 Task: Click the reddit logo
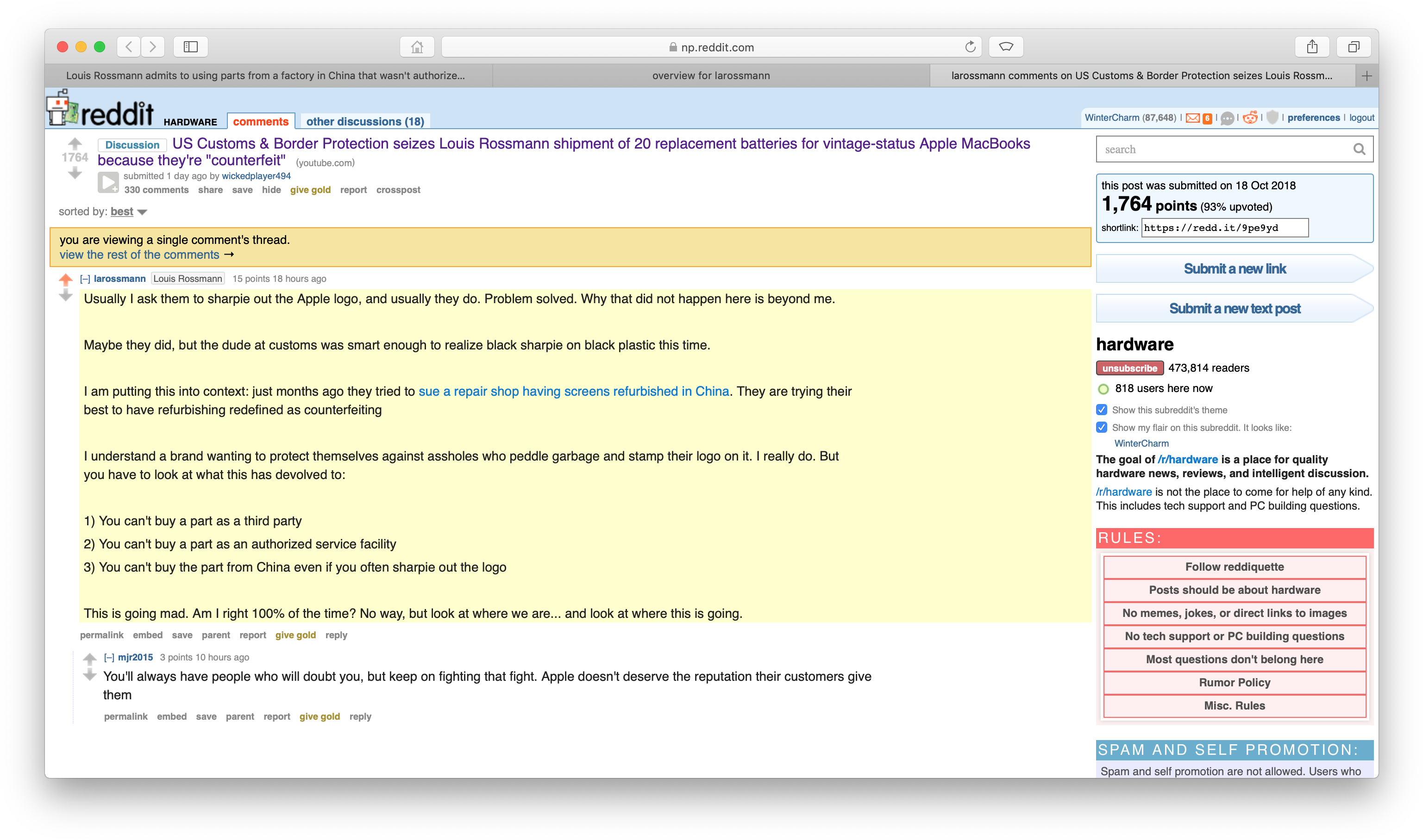(x=101, y=109)
